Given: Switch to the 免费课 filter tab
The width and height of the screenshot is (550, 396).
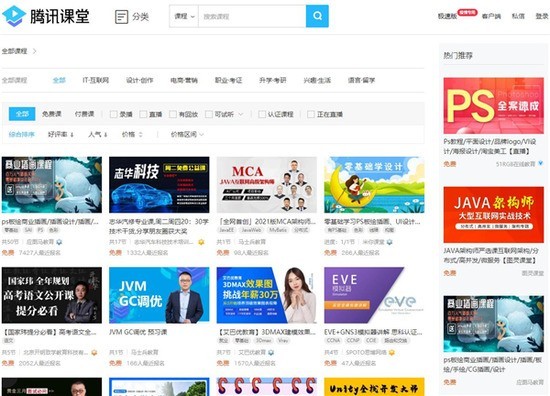Looking at the screenshot, I should 52,114.
